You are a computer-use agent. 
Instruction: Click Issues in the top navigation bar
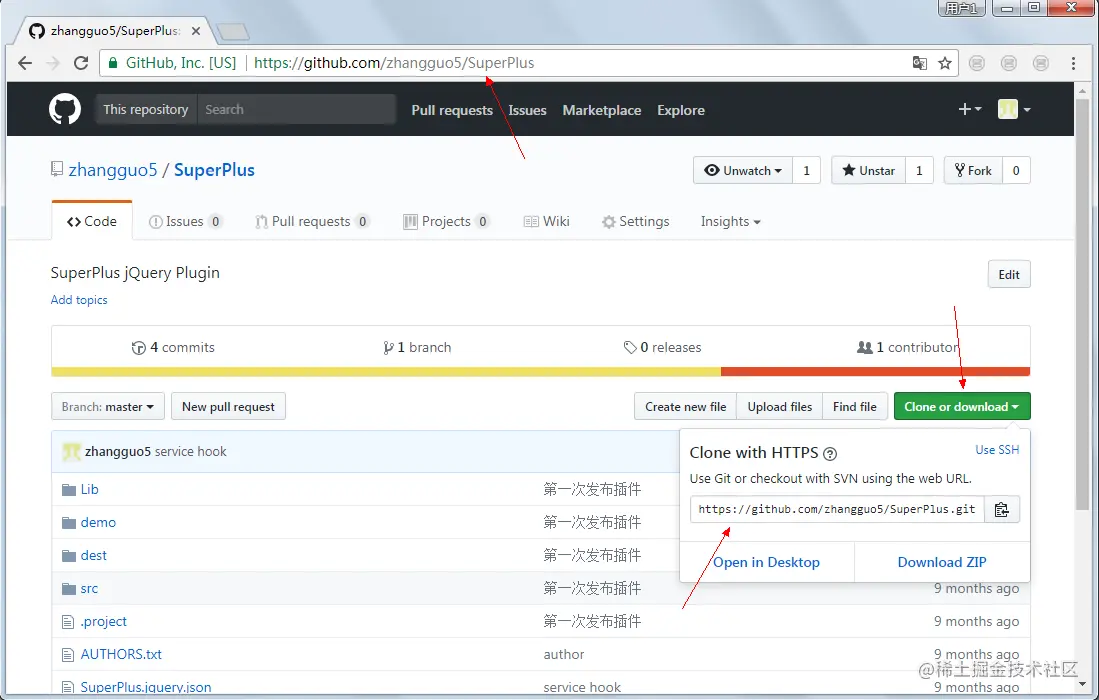(x=527, y=110)
